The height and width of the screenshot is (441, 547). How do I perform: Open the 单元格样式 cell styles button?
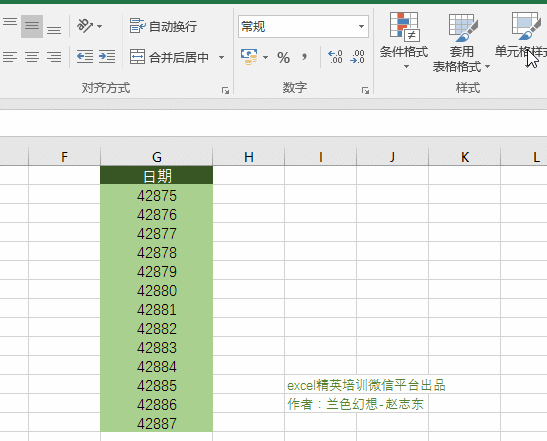(x=521, y=38)
